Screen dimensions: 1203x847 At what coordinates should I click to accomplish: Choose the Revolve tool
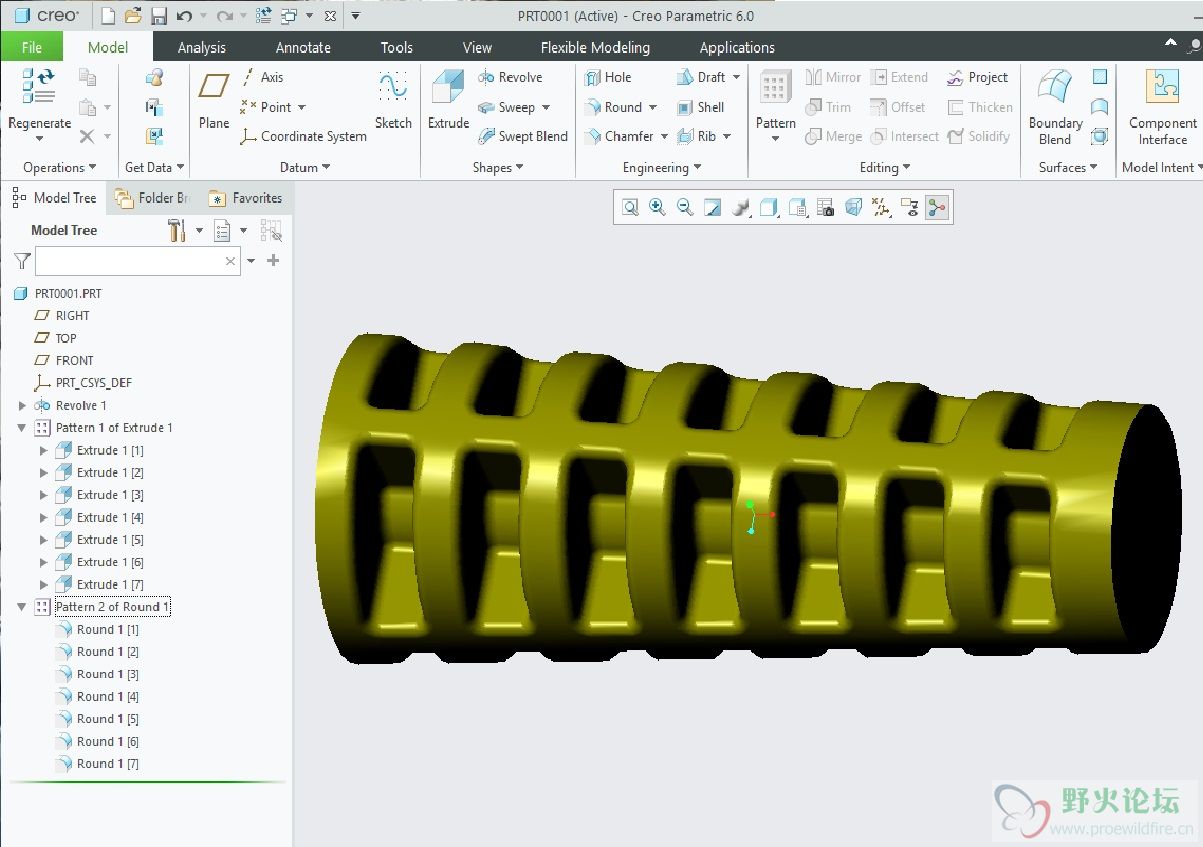coord(510,77)
